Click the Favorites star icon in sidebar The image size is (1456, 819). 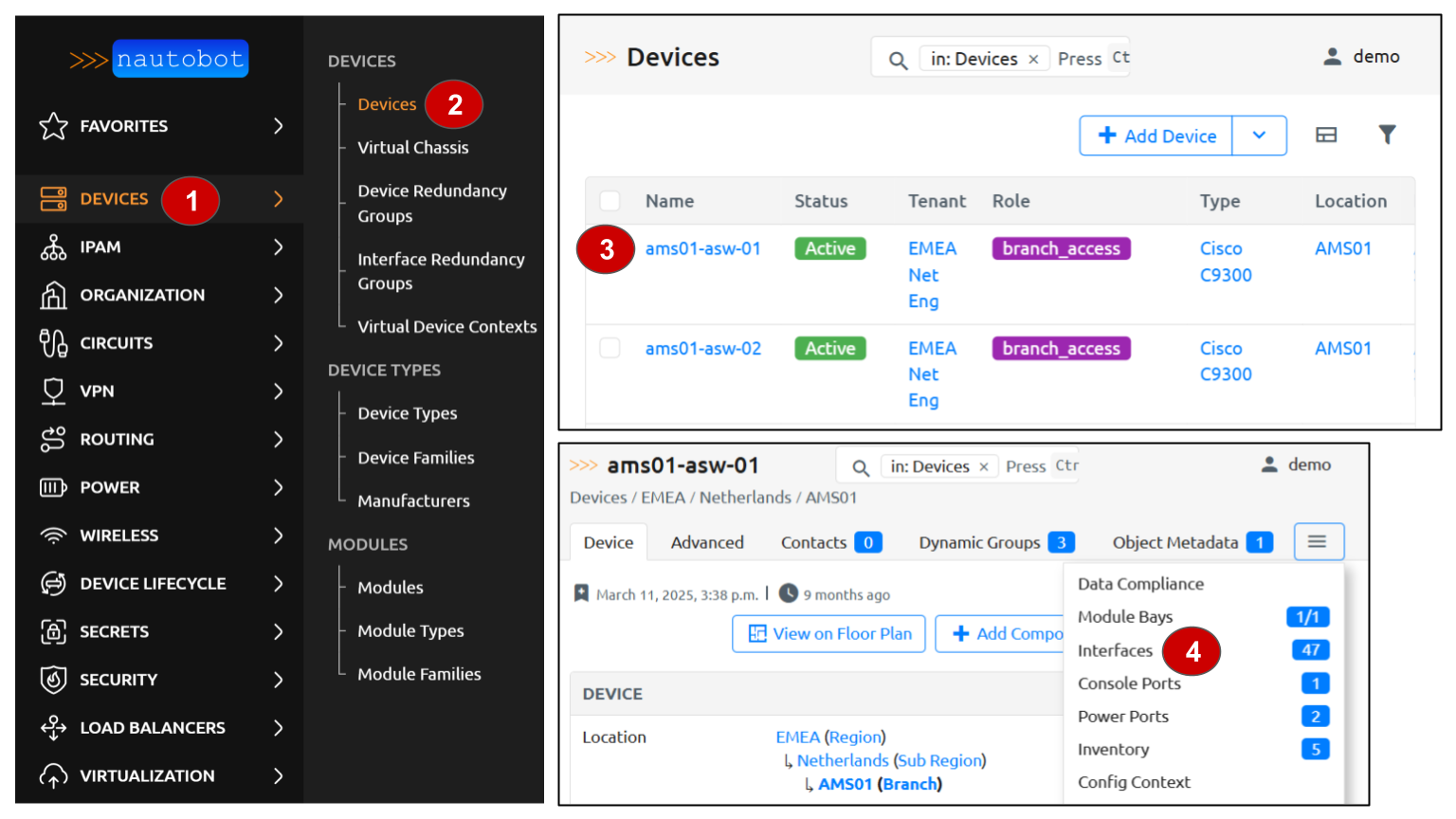(x=54, y=126)
